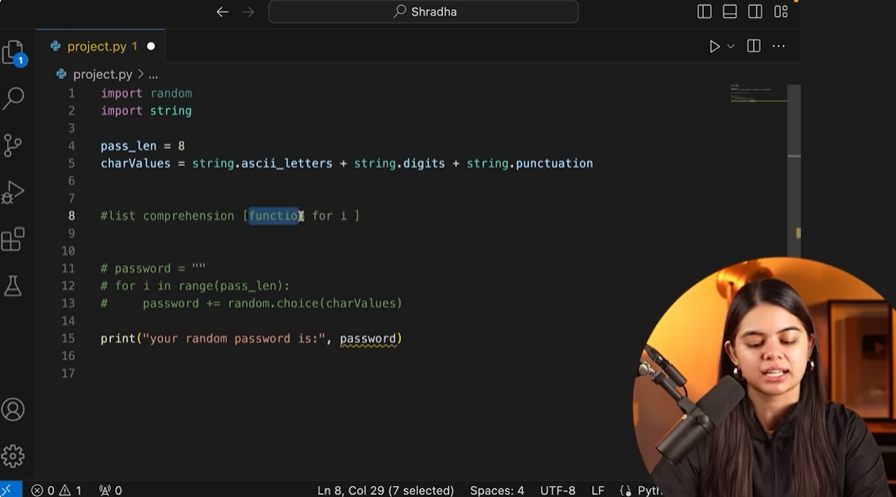Image resolution: width=896 pixels, height=497 pixels.
Task: Change end of line sequence LF
Action: pos(598,490)
